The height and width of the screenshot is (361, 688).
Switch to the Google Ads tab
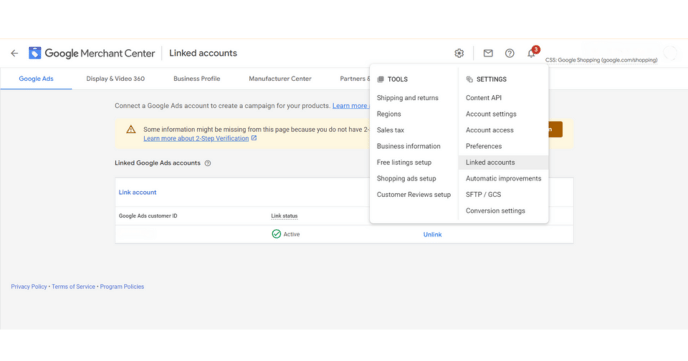click(36, 79)
